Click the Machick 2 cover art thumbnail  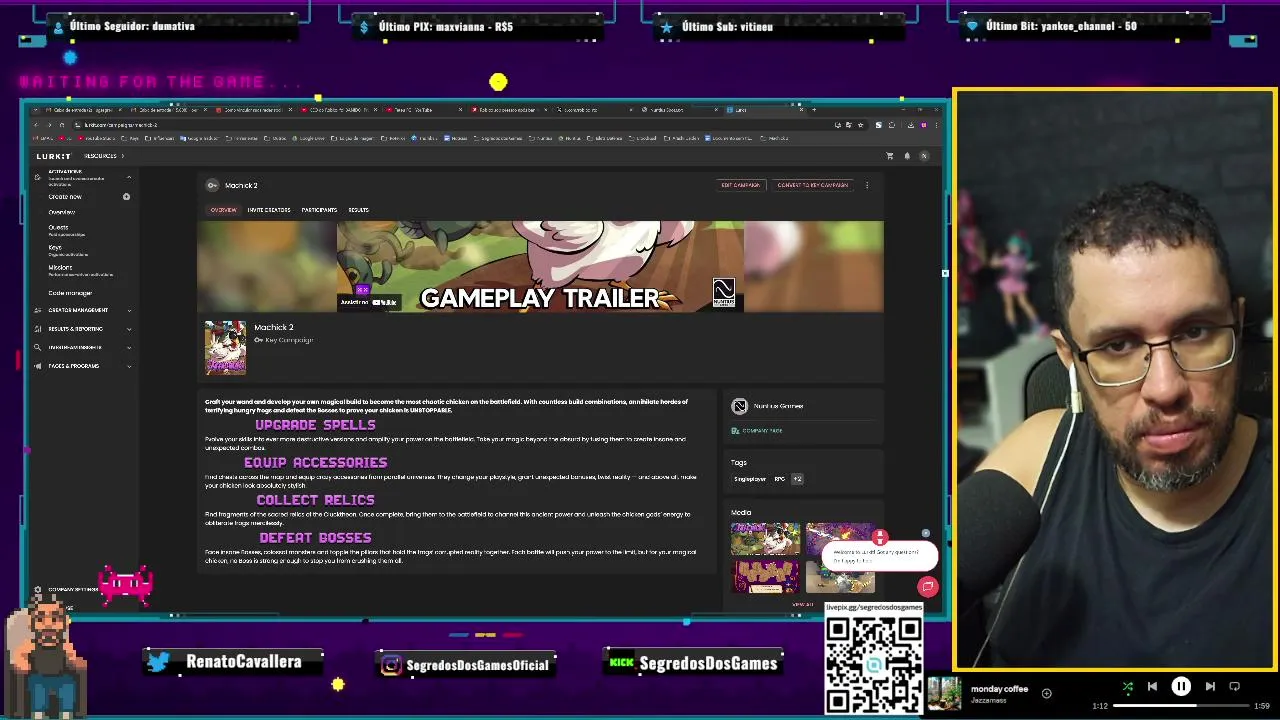point(225,348)
